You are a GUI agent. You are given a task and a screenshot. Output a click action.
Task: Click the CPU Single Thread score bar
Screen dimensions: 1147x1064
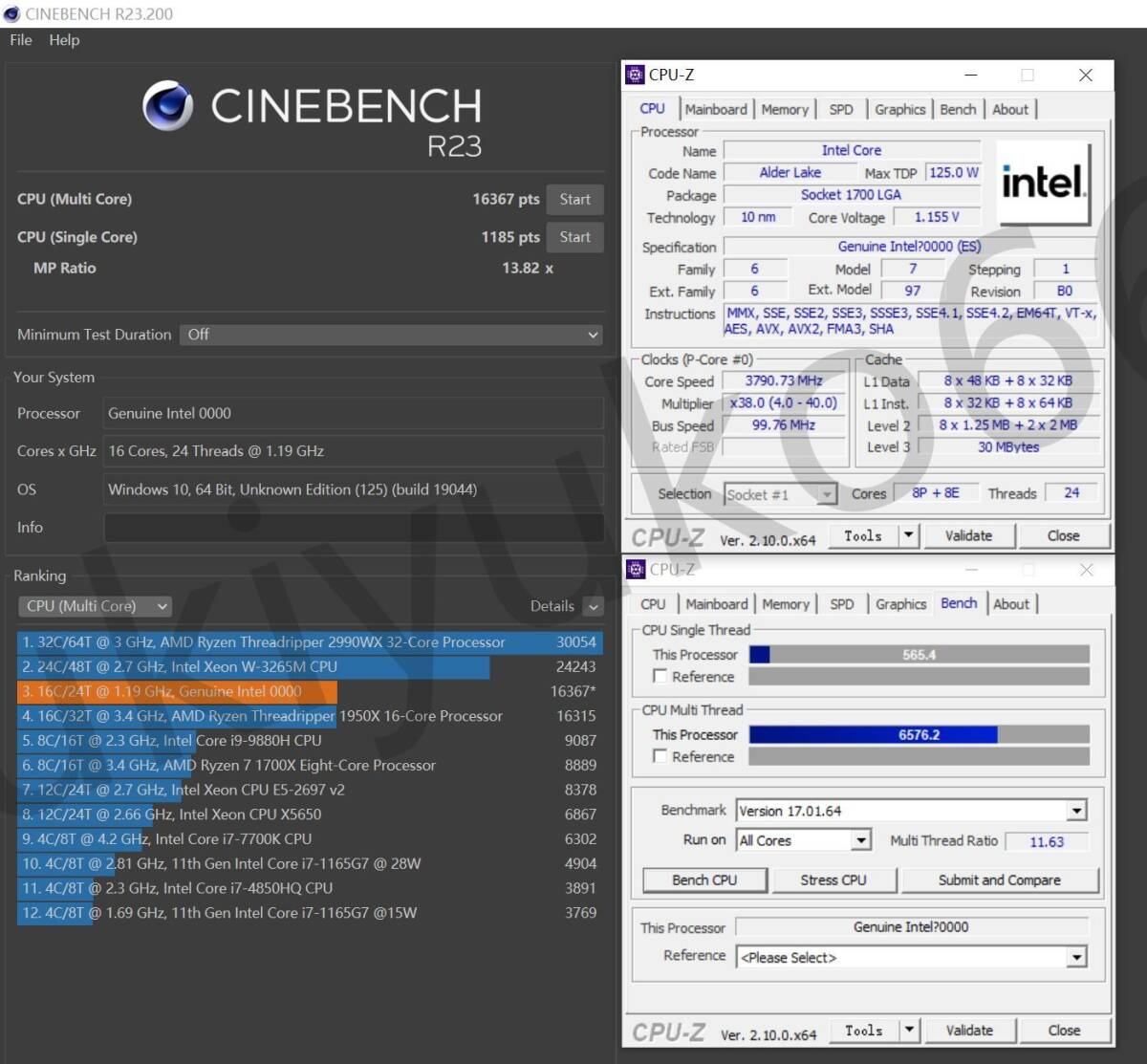point(919,655)
